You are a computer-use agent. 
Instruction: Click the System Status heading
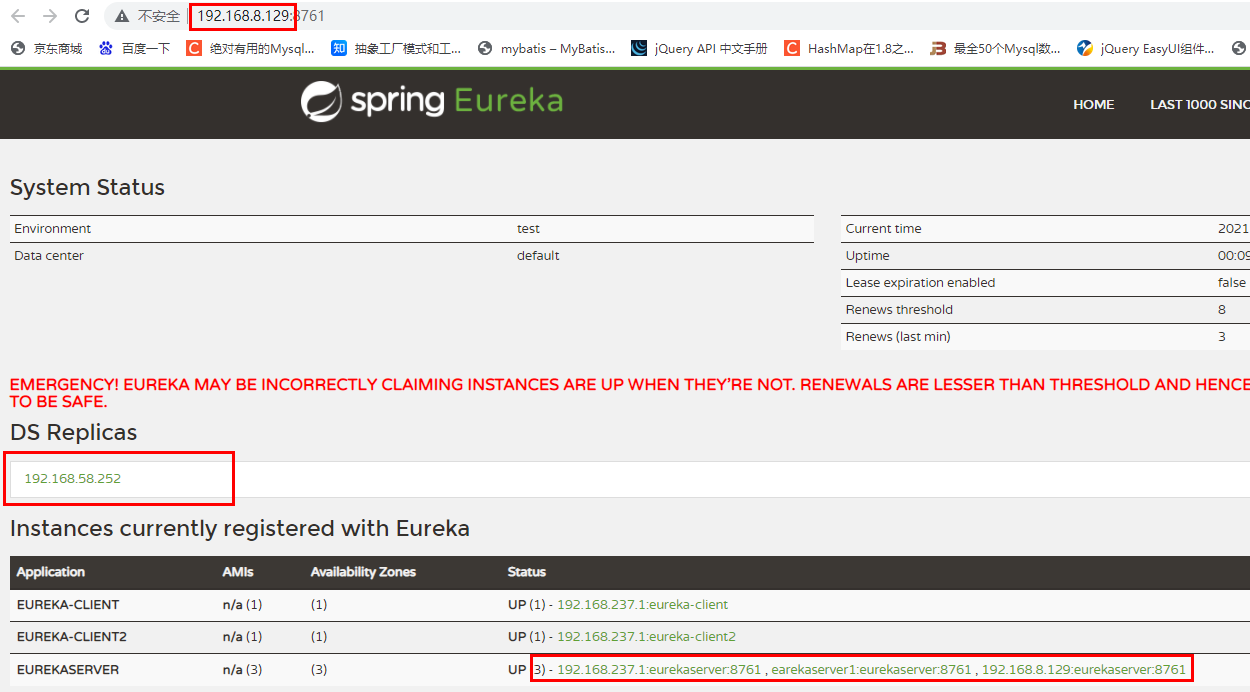click(x=87, y=188)
